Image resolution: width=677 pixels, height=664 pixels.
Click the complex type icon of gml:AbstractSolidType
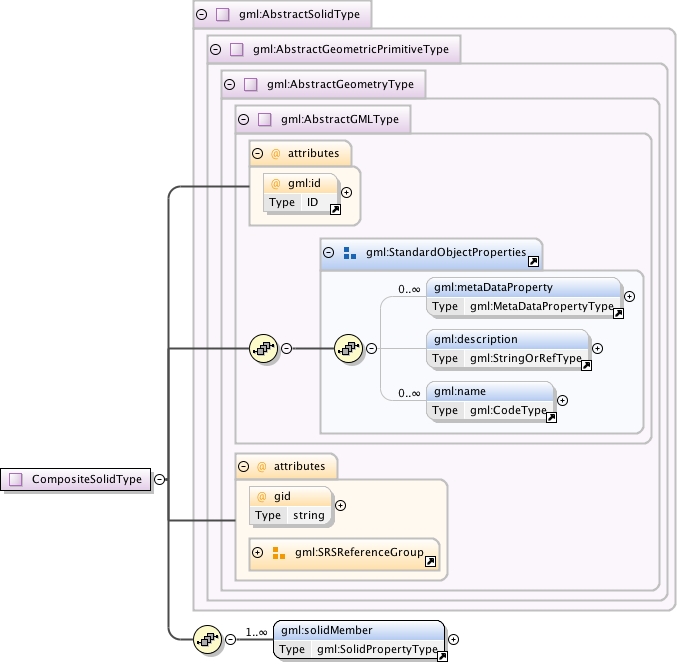pyautogui.click(x=222, y=14)
